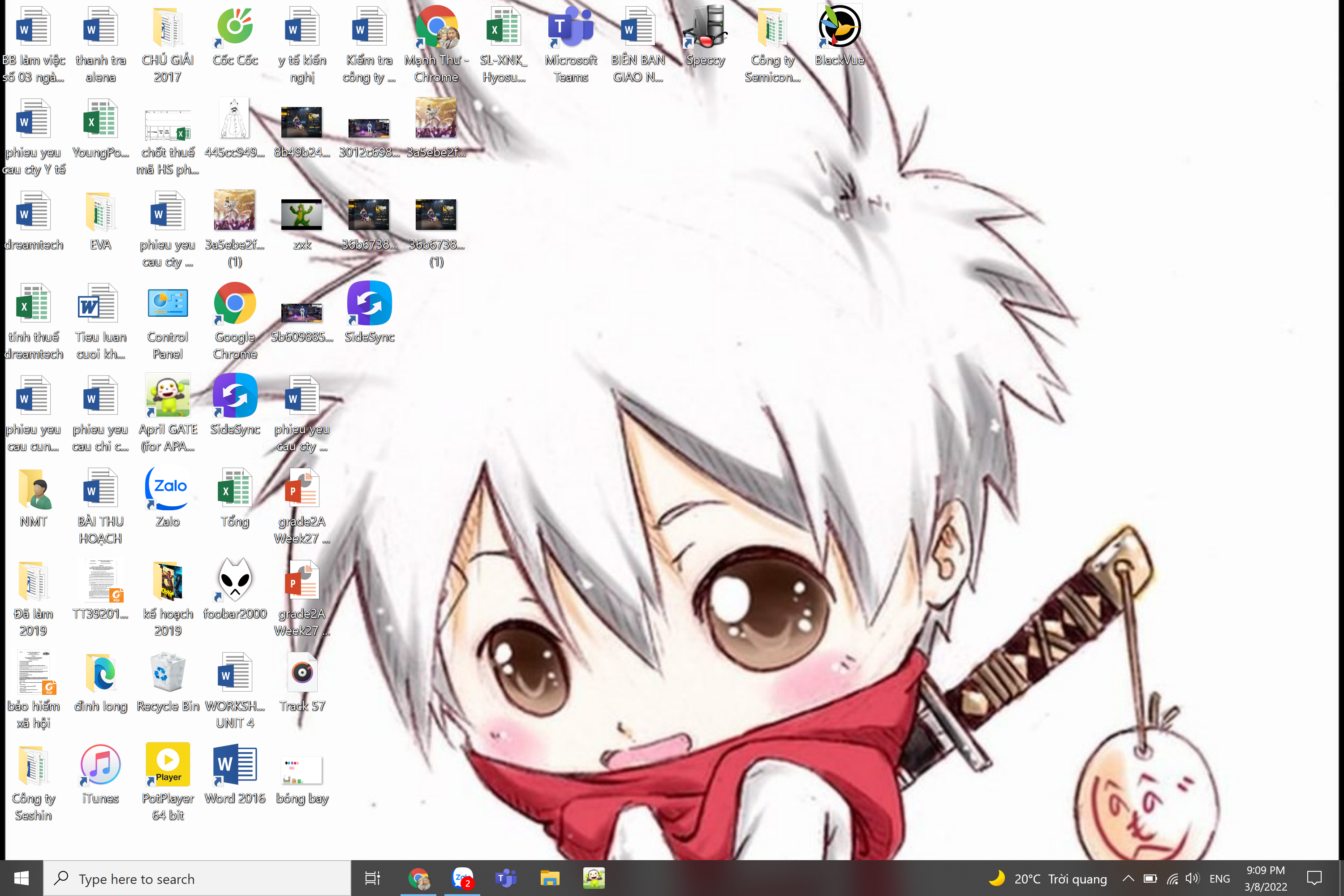Change the ENG input language
Screen dimensions: 1344x896
click(x=1219, y=878)
